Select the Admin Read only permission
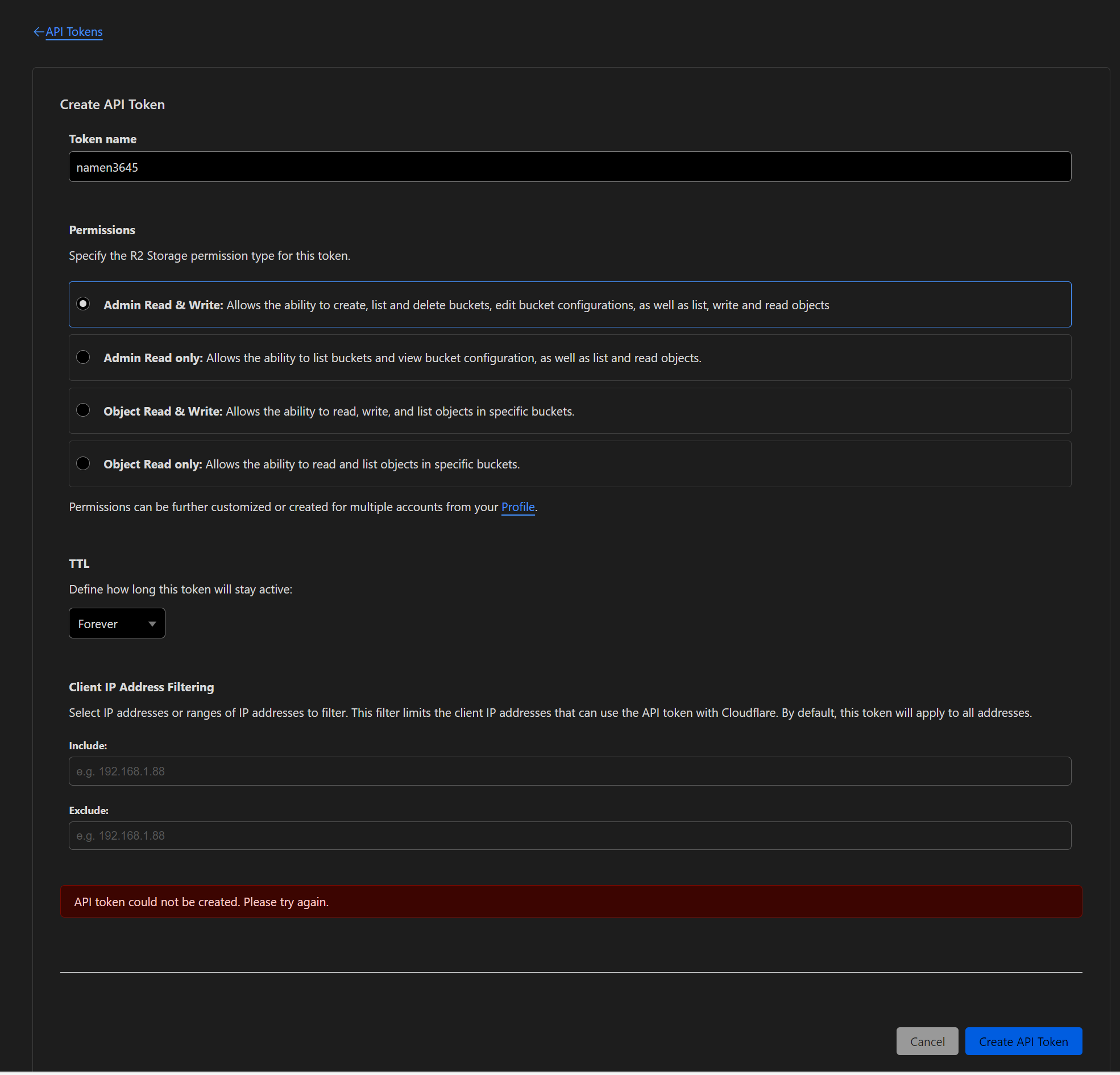Screen dimensions: 1120x1075 click(x=84, y=357)
